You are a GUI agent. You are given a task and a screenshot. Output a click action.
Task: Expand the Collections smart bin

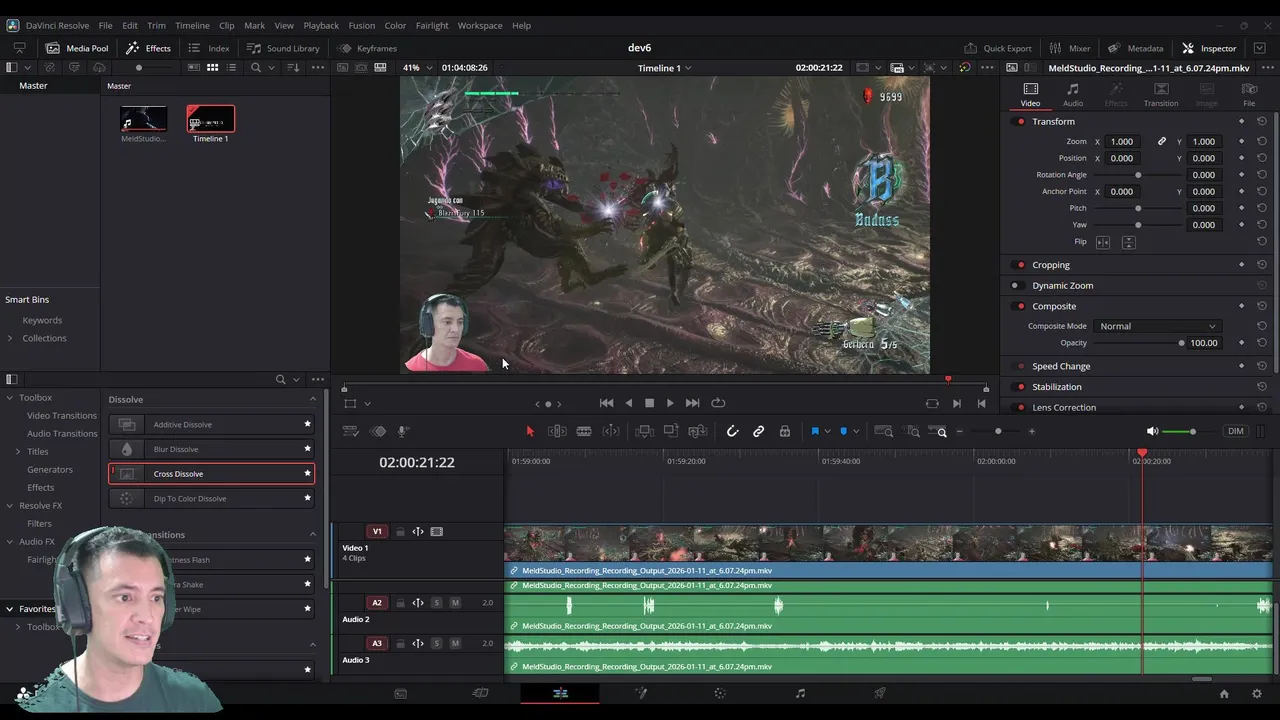pyautogui.click(x=10, y=338)
